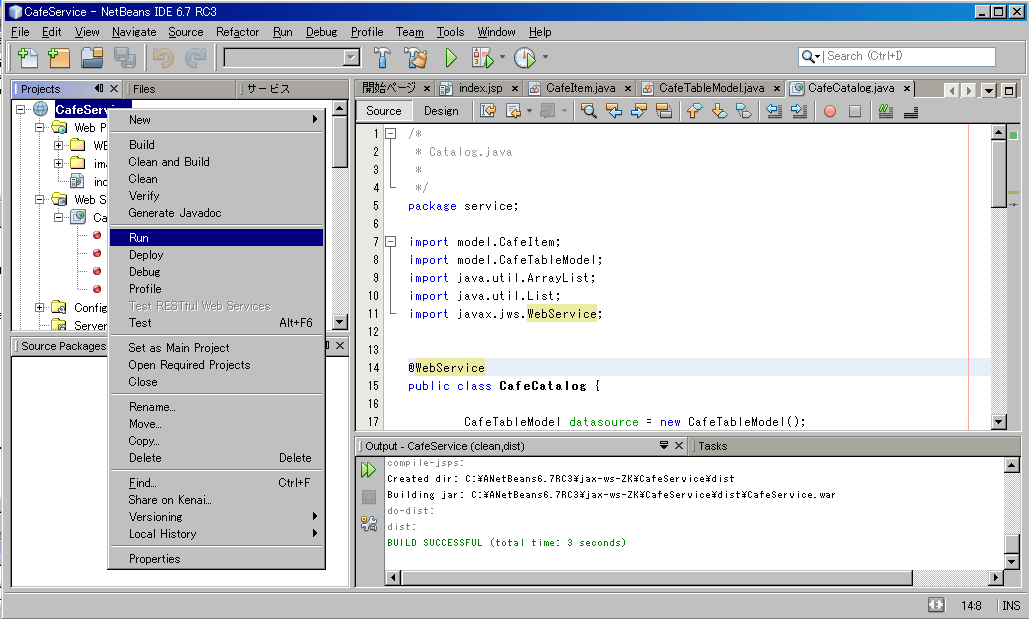Click the Output panel horizontal scrollbar

coord(656,578)
